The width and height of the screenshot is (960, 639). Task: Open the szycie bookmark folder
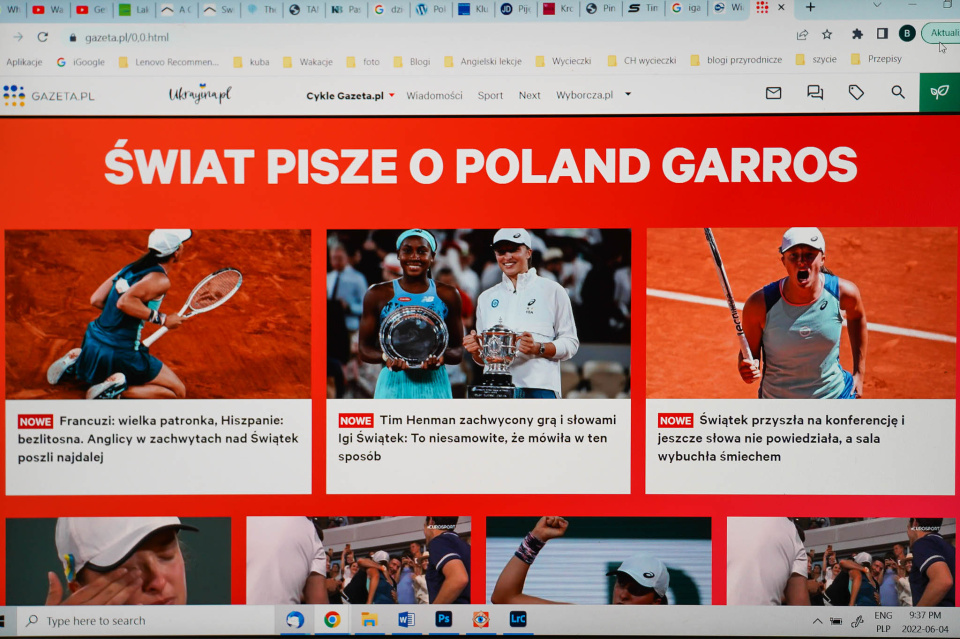[x=816, y=59]
